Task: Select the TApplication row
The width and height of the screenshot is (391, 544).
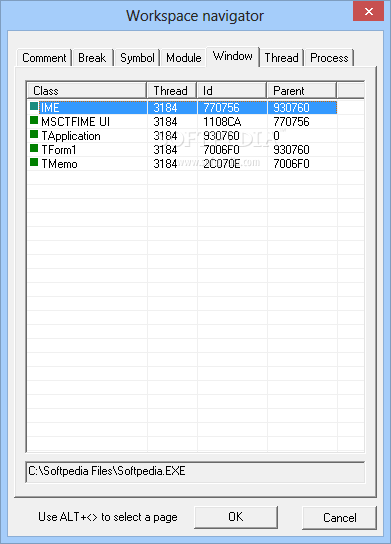Action: pos(182,136)
